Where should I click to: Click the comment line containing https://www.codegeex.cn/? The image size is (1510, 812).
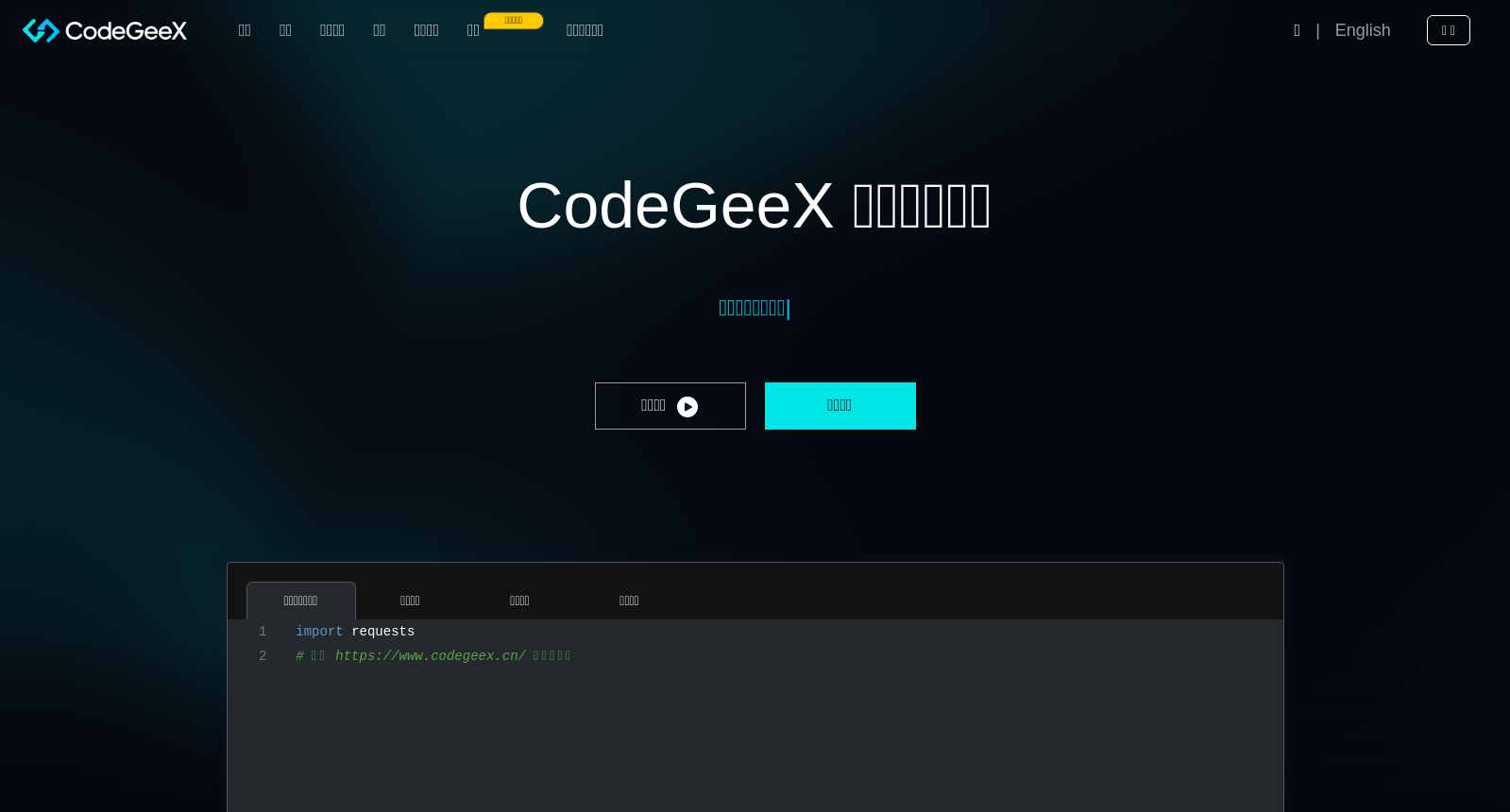coord(433,656)
